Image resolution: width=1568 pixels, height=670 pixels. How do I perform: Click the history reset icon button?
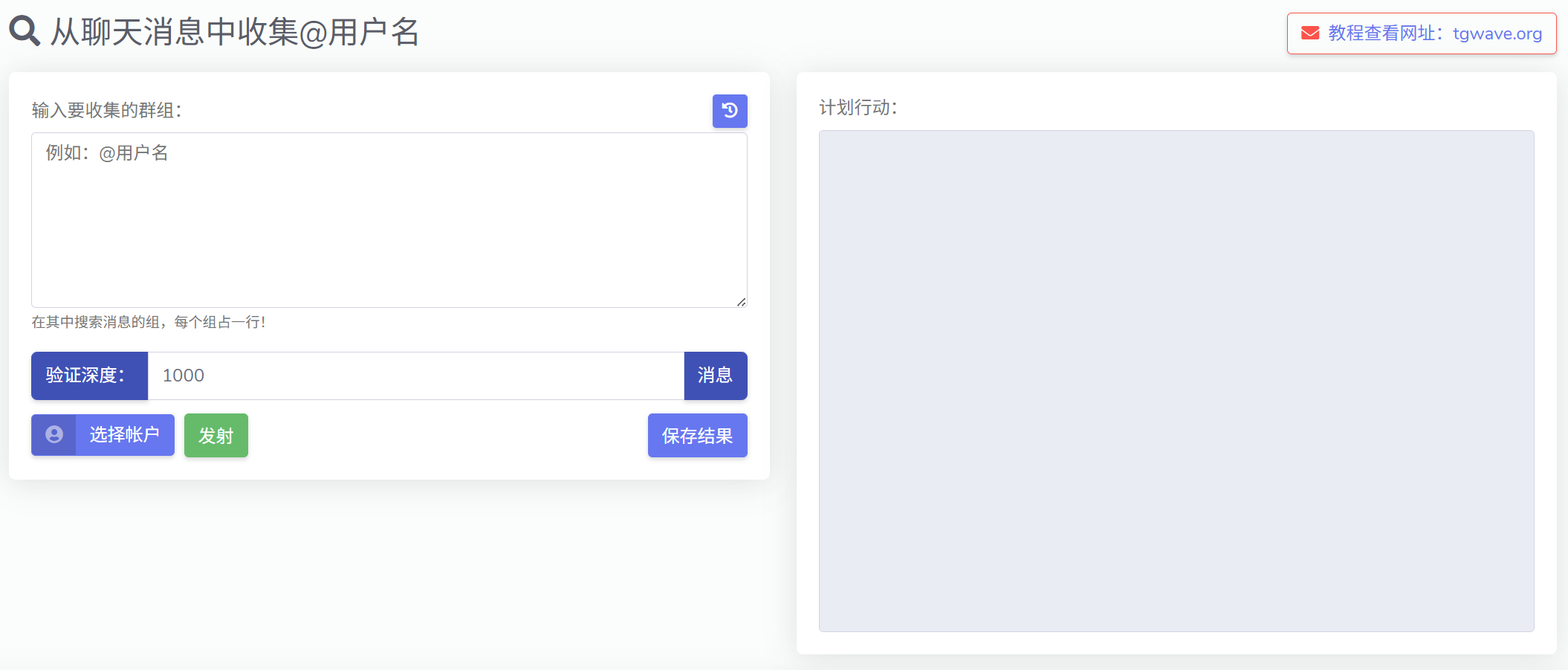tap(730, 111)
